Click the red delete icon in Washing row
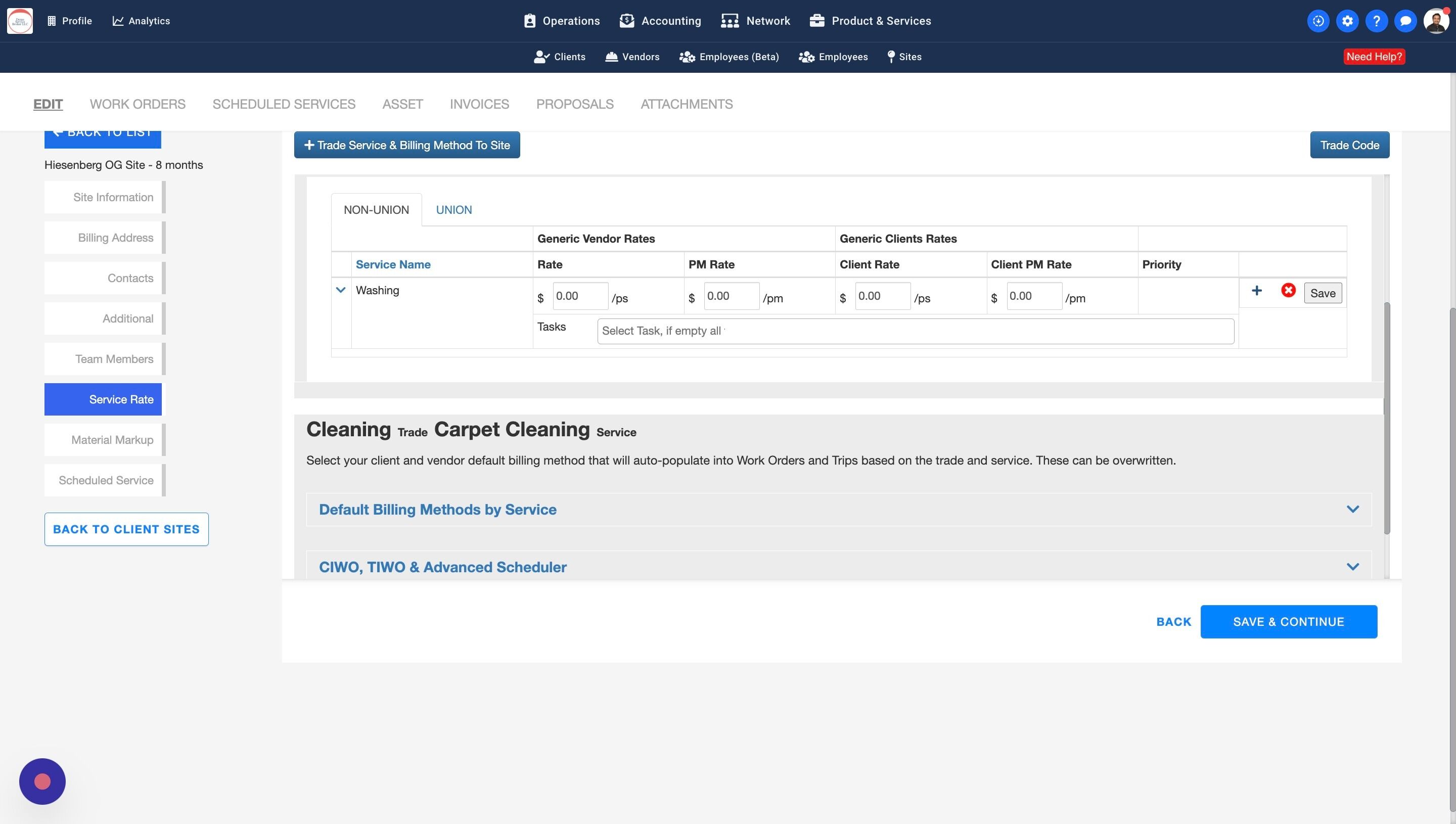 [1288, 291]
